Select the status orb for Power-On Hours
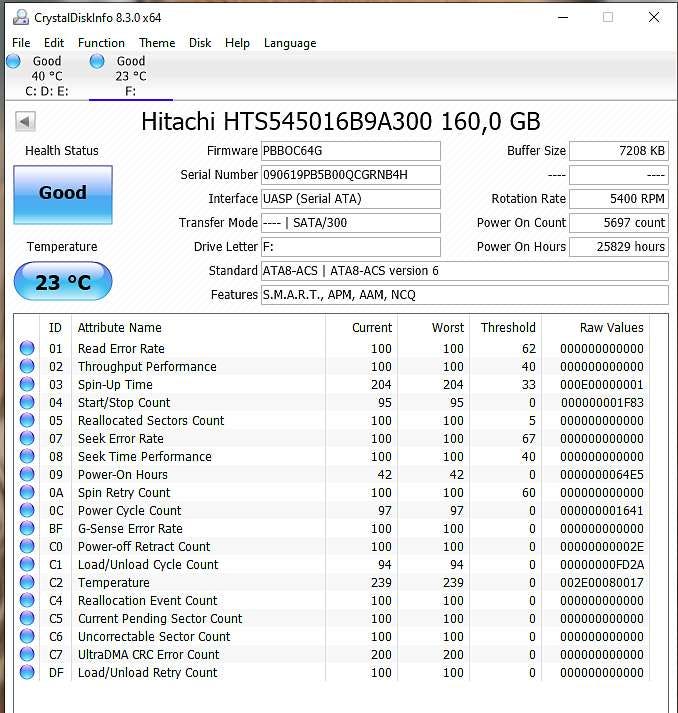This screenshot has width=678, height=713. 27,475
